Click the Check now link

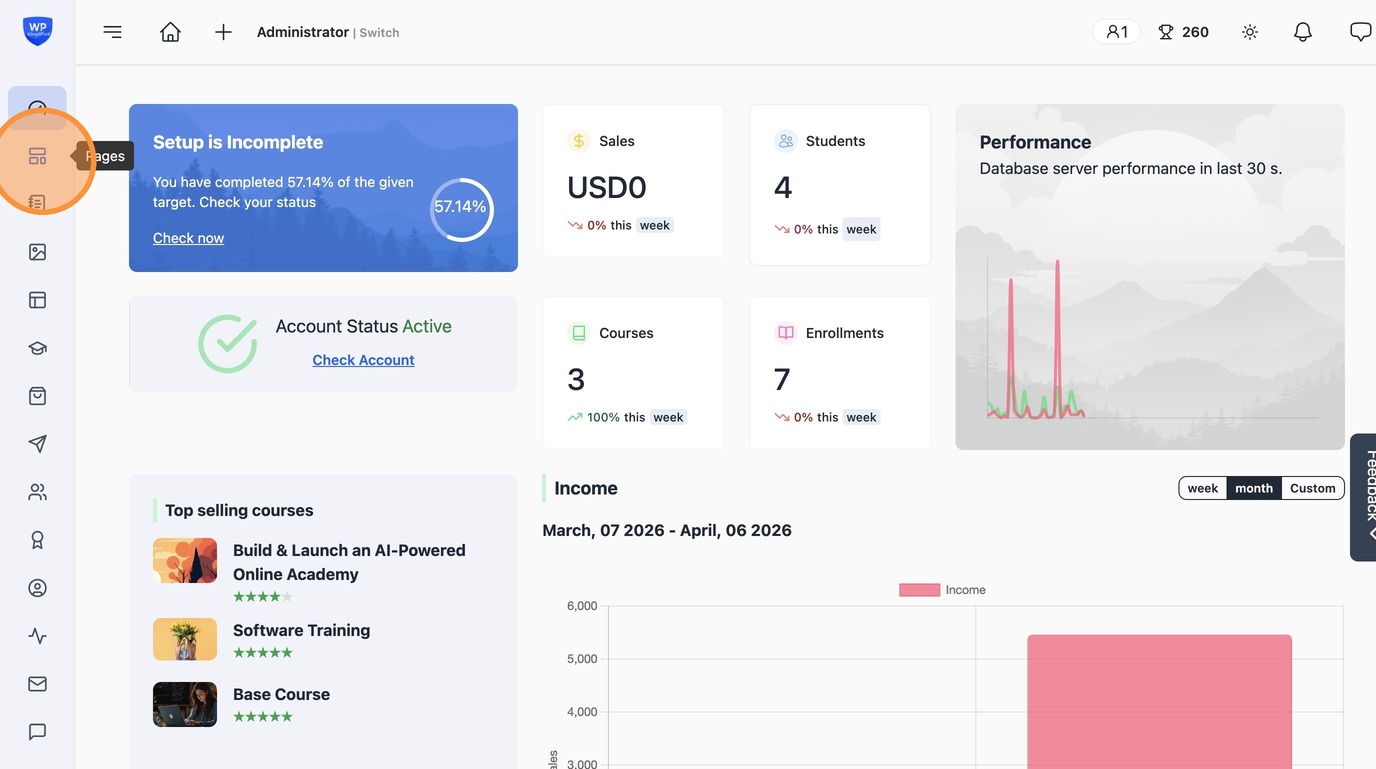pyautogui.click(x=188, y=238)
